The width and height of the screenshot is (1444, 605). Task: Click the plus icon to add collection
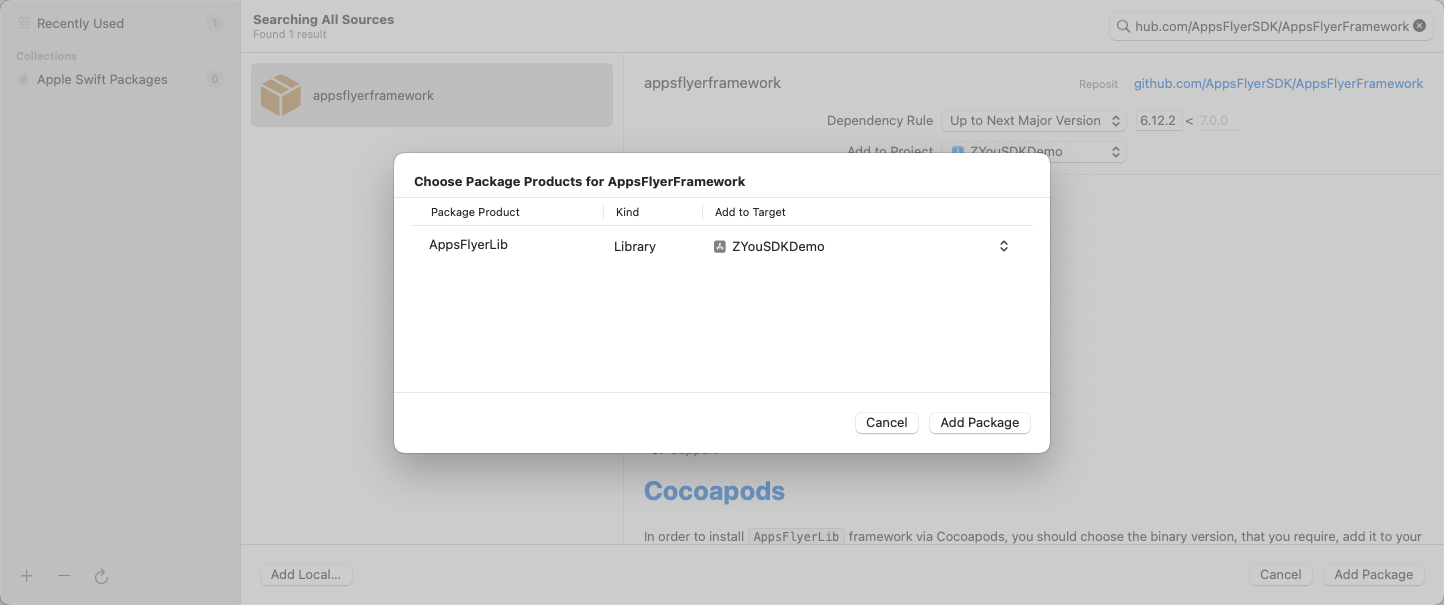pyautogui.click(x=27, y=576)
